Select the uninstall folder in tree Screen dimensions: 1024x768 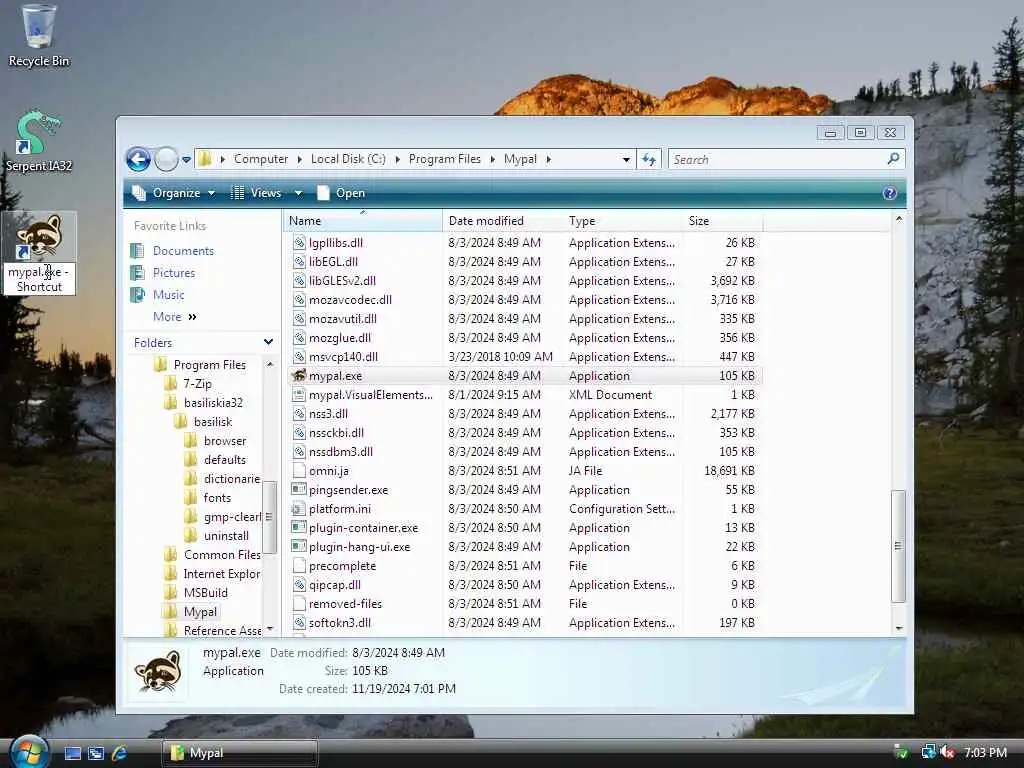(226, 536)
